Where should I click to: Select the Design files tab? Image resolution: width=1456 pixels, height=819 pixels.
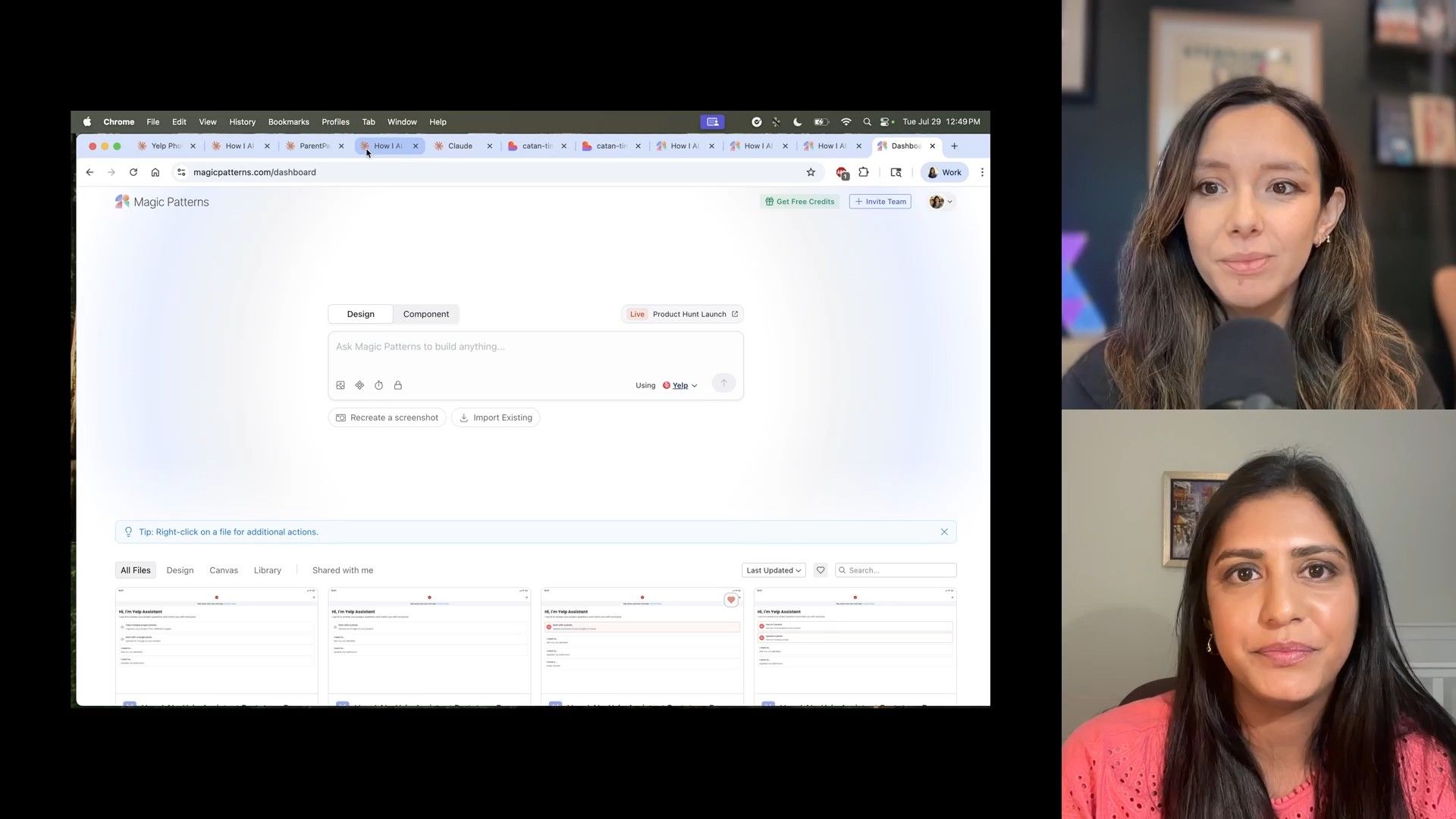click(x=180, y=570)
